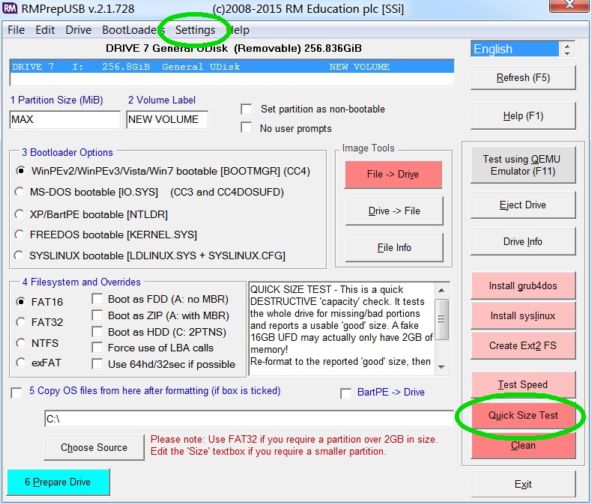Viewport: 591px width, 504px height.
Task: Click the QUICK SIZE TEST description text
Action: coord(341,325)
